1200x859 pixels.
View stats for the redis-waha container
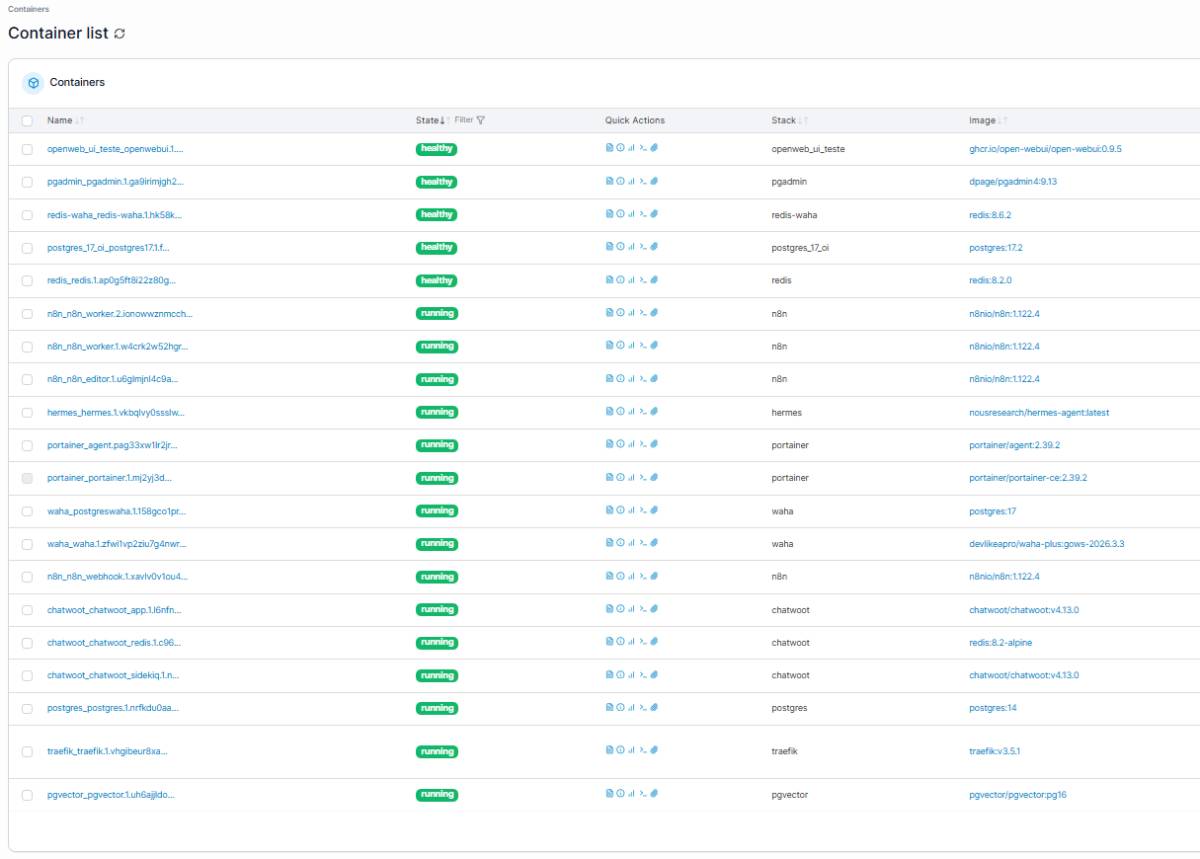tap(631, 215)
